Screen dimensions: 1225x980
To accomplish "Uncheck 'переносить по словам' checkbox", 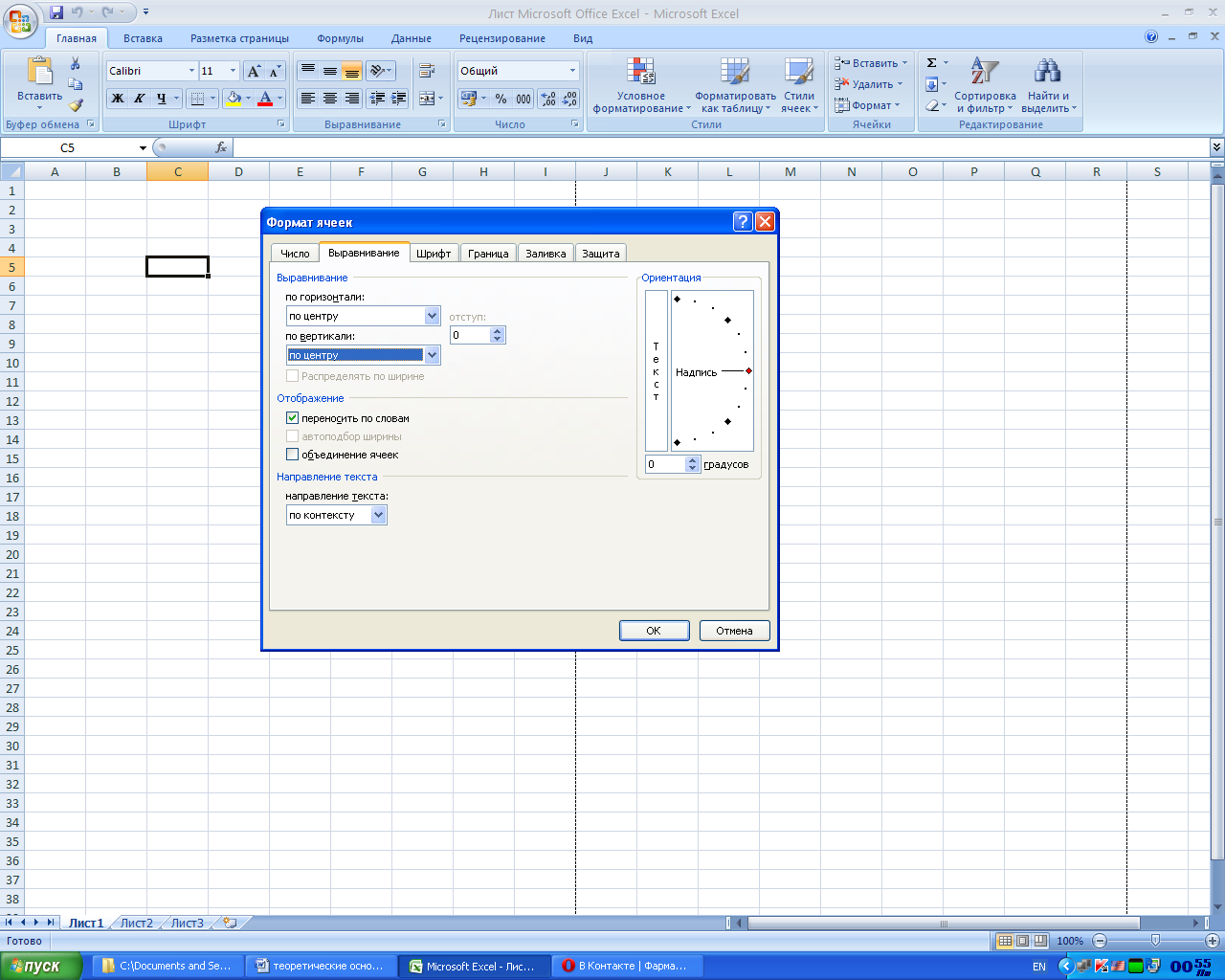I will coord(293,418).
